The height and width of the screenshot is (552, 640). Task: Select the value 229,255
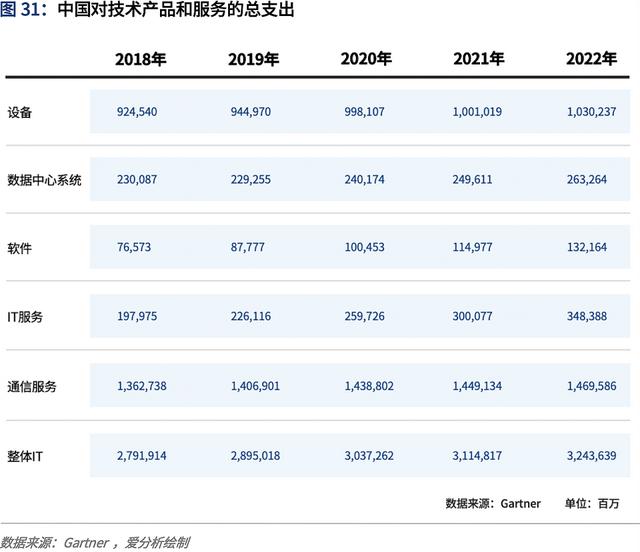[251, 179]
